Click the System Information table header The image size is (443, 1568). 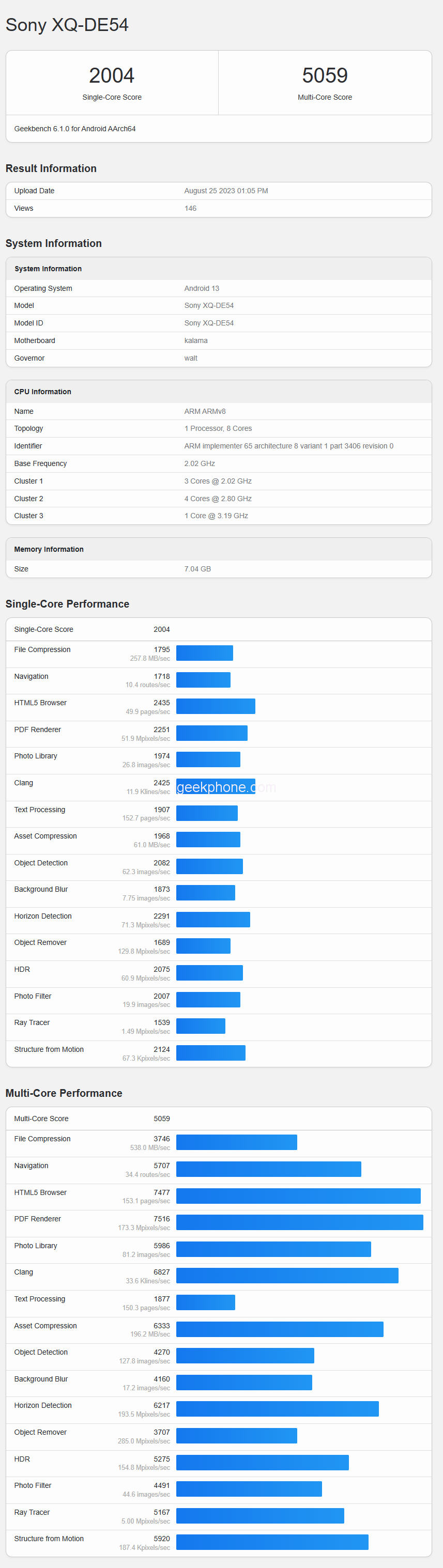pos(48,269)
